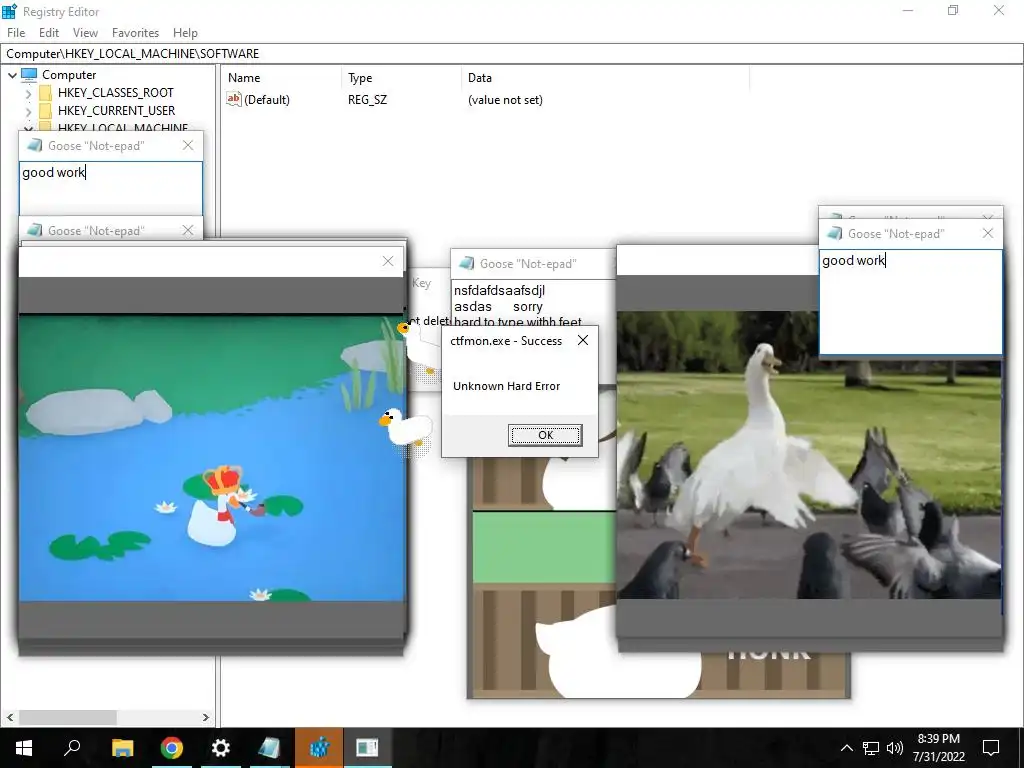This screenshot has width=1024, height=768.
Task: Click the goose and pigeons photo
Action: 809,455
